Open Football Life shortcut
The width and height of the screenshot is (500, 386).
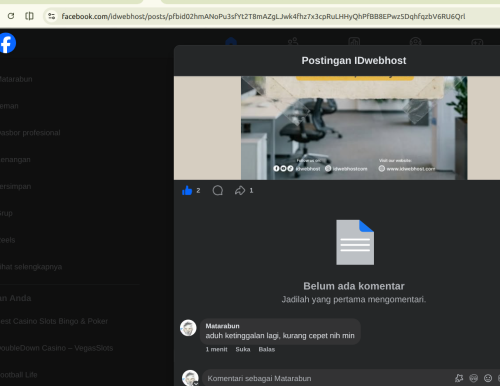(x=18, y=375)
